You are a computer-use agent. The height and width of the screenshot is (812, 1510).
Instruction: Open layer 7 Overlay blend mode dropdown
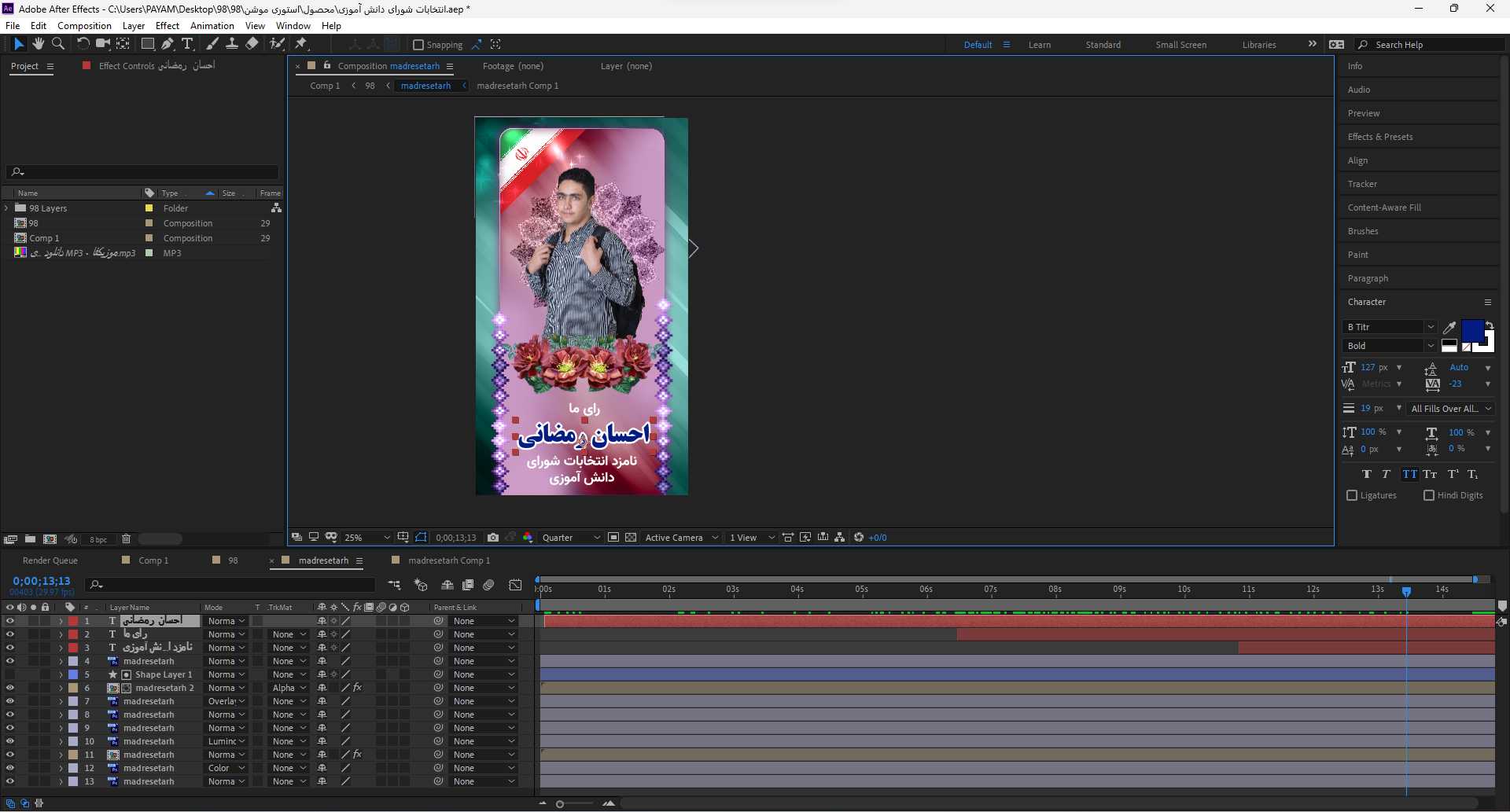click(226, 701)
